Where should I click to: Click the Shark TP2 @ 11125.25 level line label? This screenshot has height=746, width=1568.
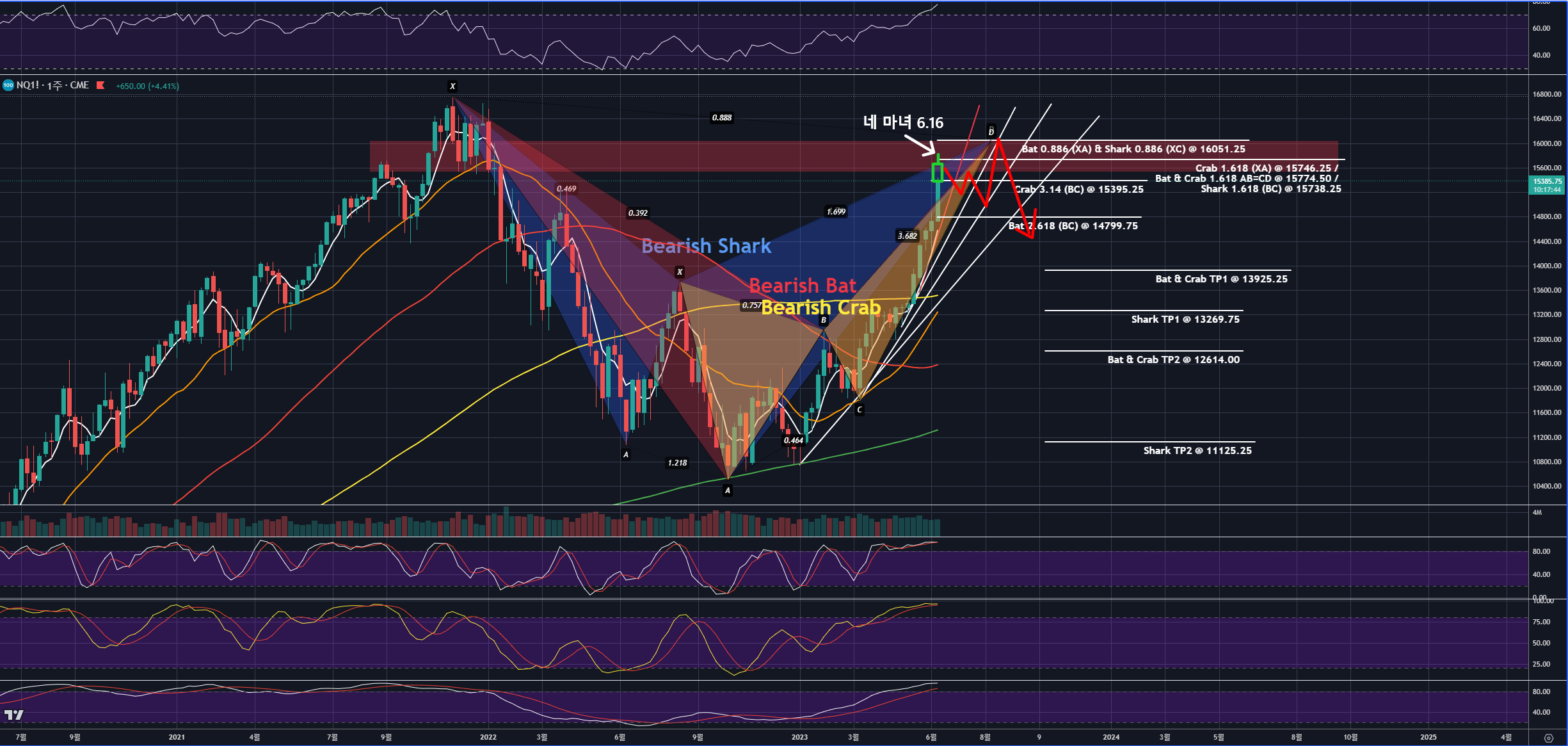click(x=1197, y=451)
